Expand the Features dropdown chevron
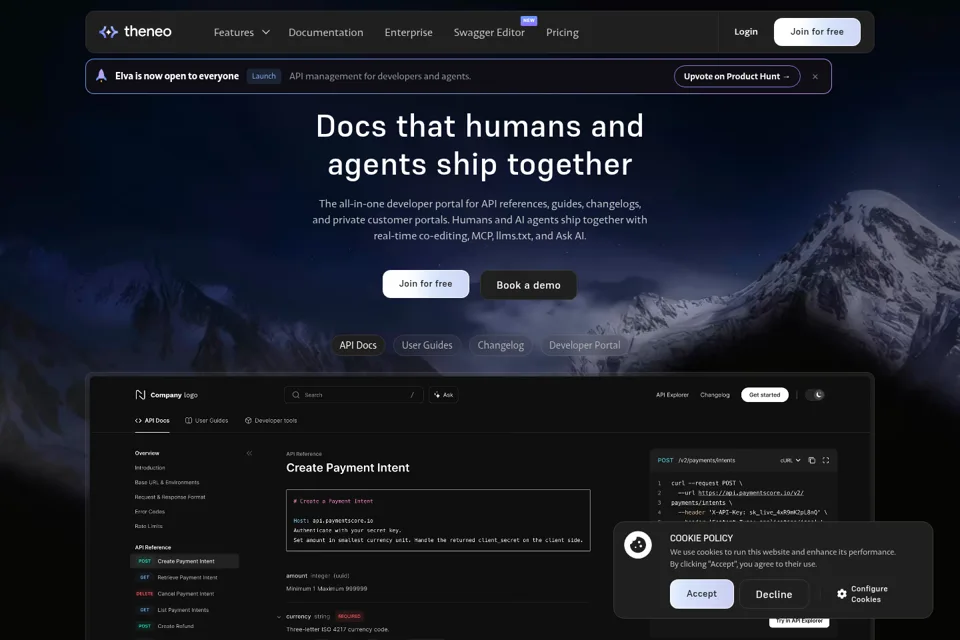 pos(266,32)
